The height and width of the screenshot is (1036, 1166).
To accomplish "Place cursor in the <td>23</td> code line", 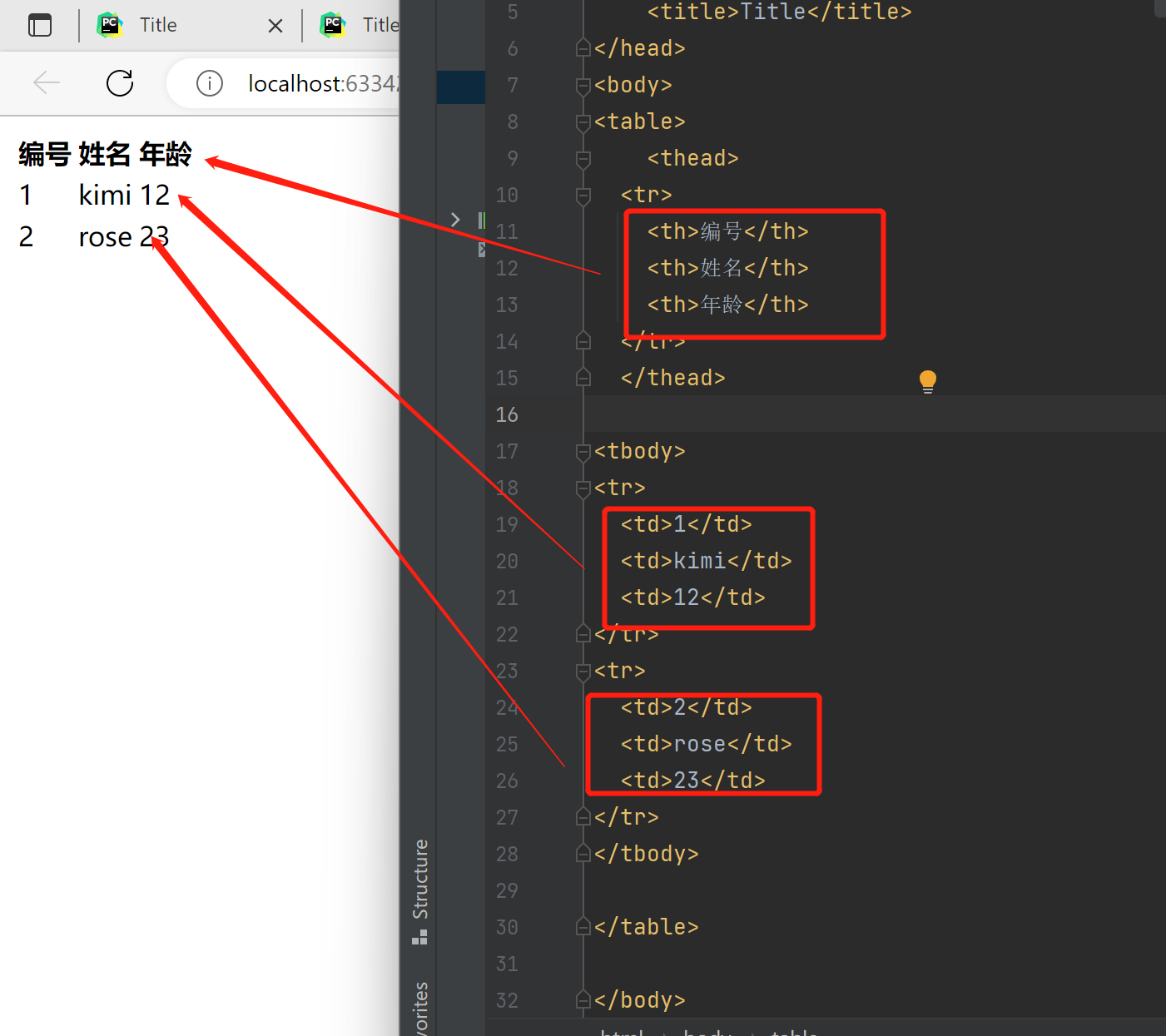I will 693,781.
